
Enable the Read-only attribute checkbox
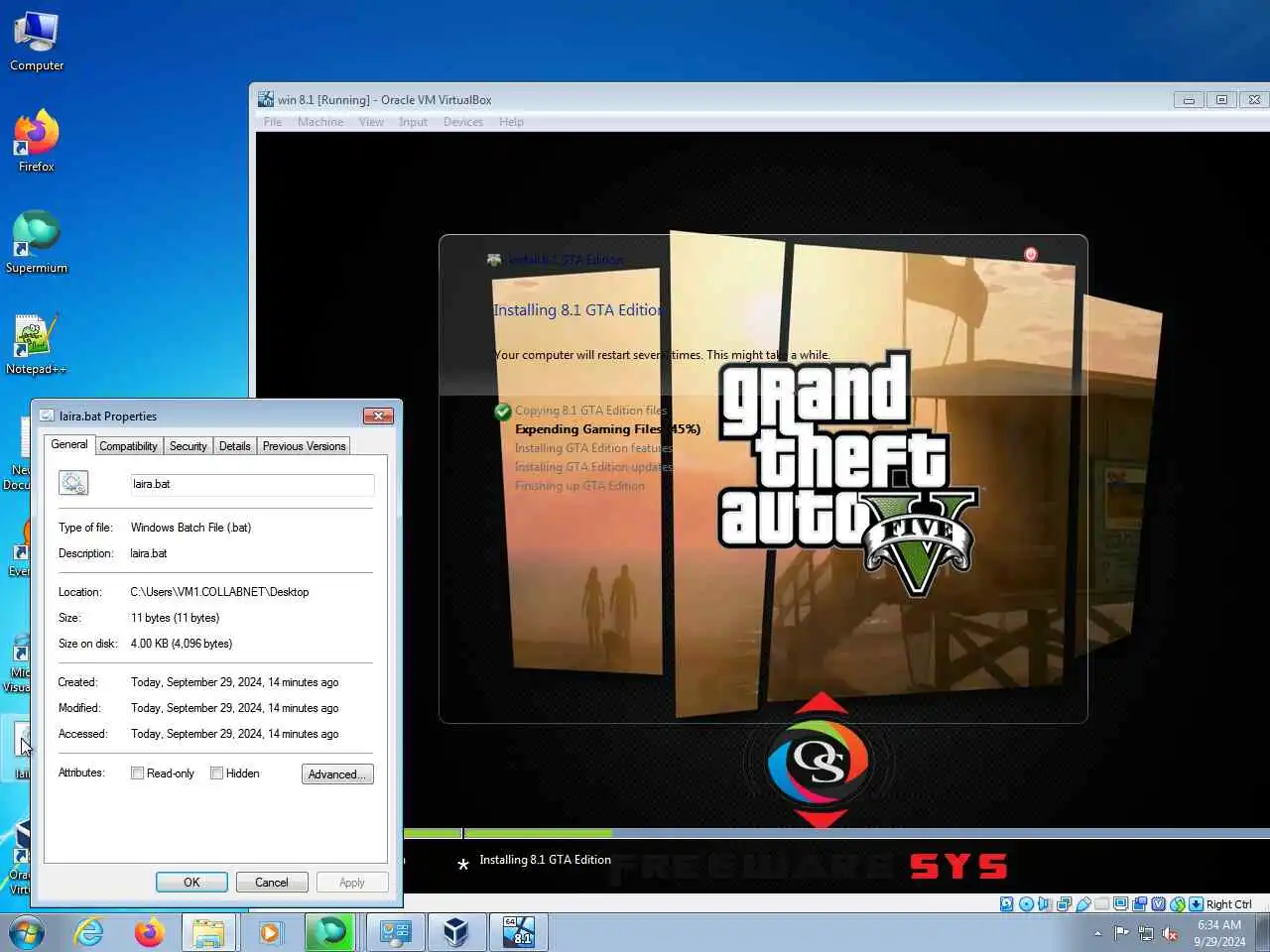pyautogui.click(x=138, y=773)
